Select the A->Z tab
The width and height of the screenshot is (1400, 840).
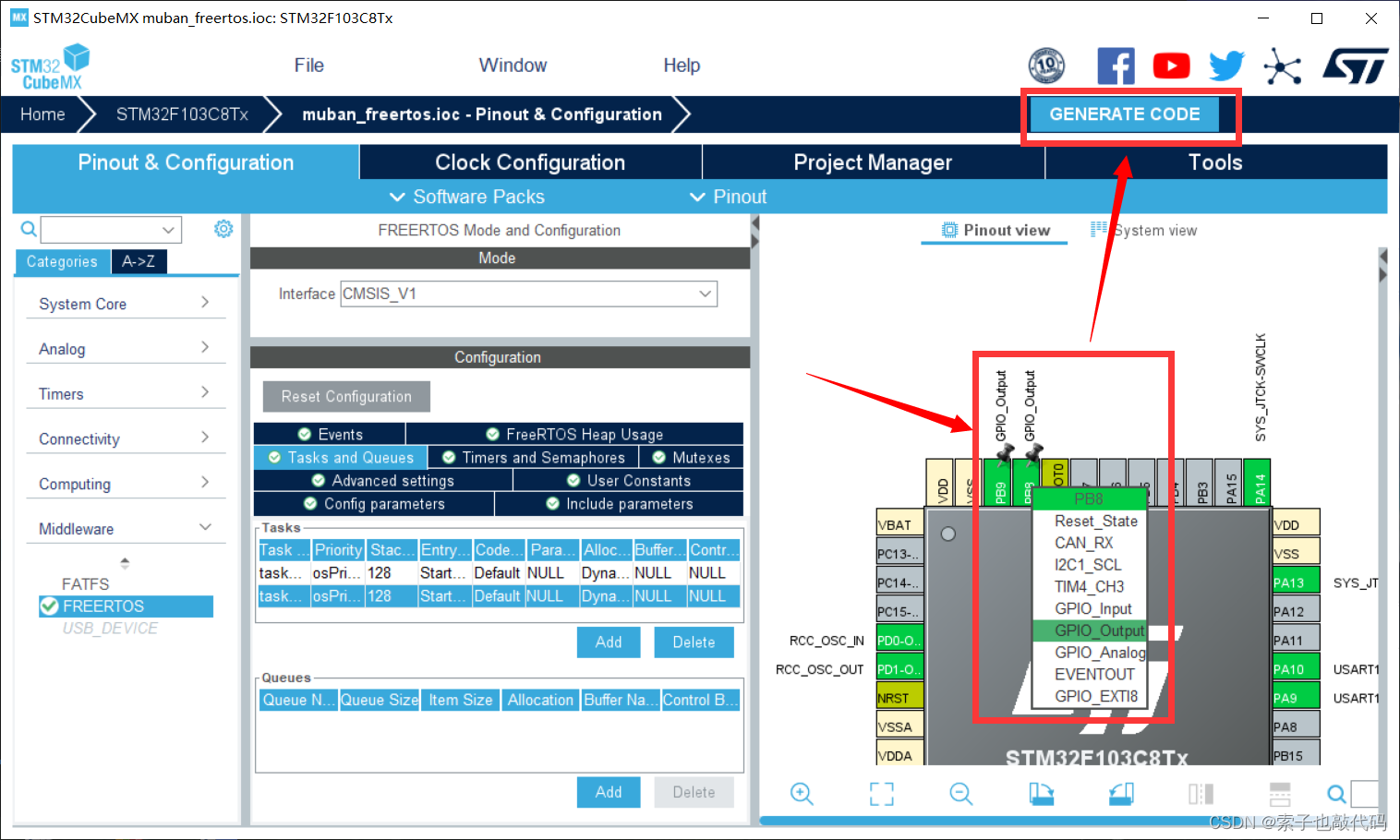pyautogui.click(x=139, y=262)
